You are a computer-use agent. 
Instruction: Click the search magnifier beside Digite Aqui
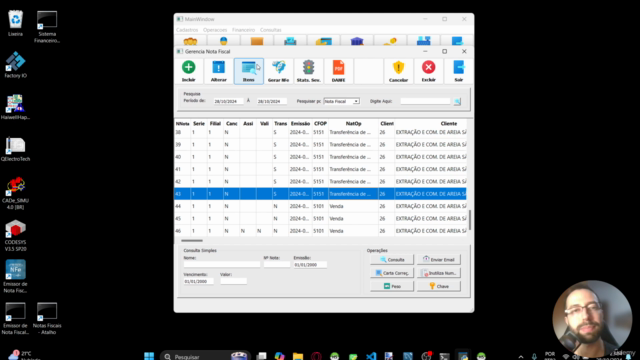[457, 101]
